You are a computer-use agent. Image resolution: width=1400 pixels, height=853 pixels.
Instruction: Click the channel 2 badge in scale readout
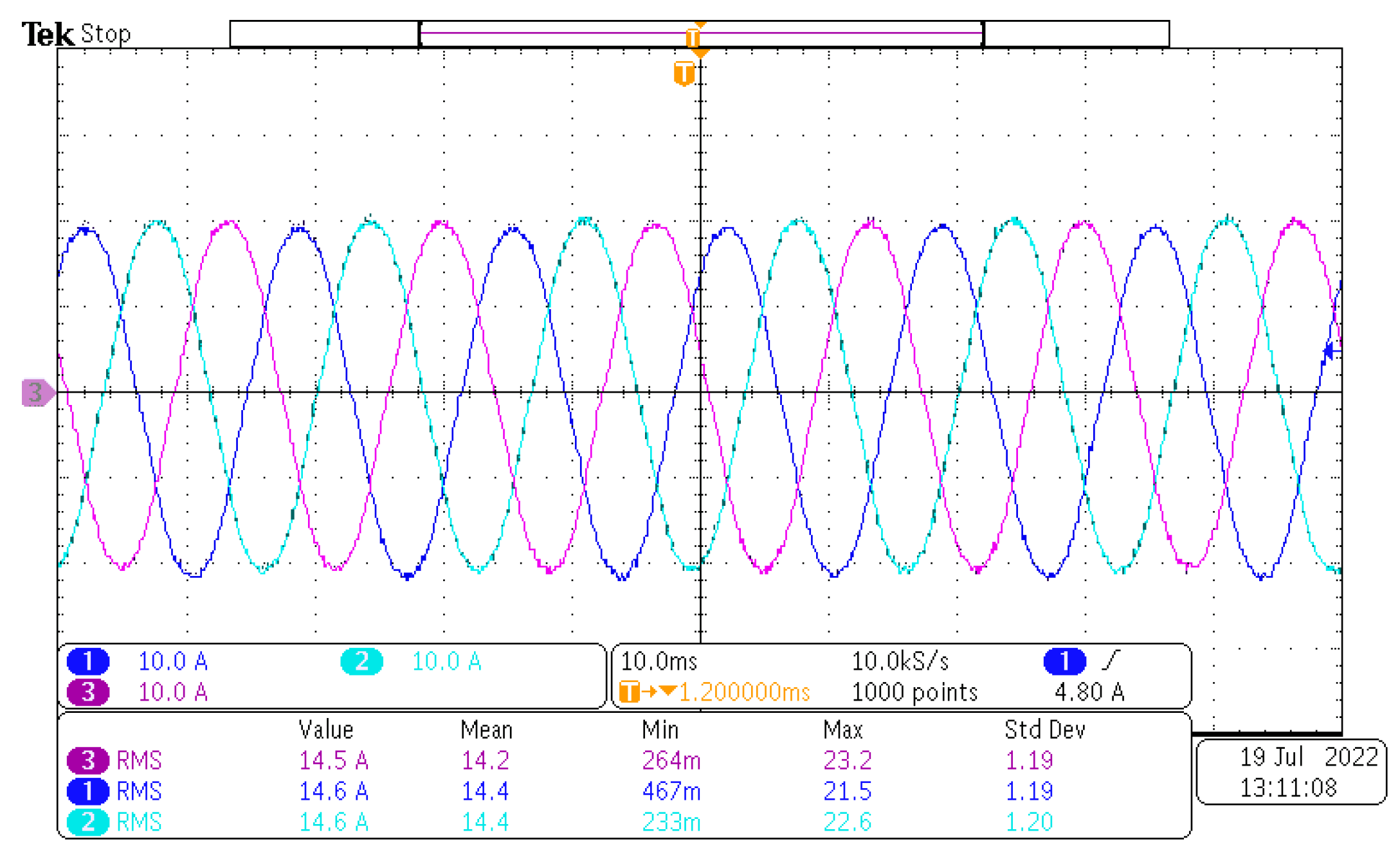click(361, 661)
